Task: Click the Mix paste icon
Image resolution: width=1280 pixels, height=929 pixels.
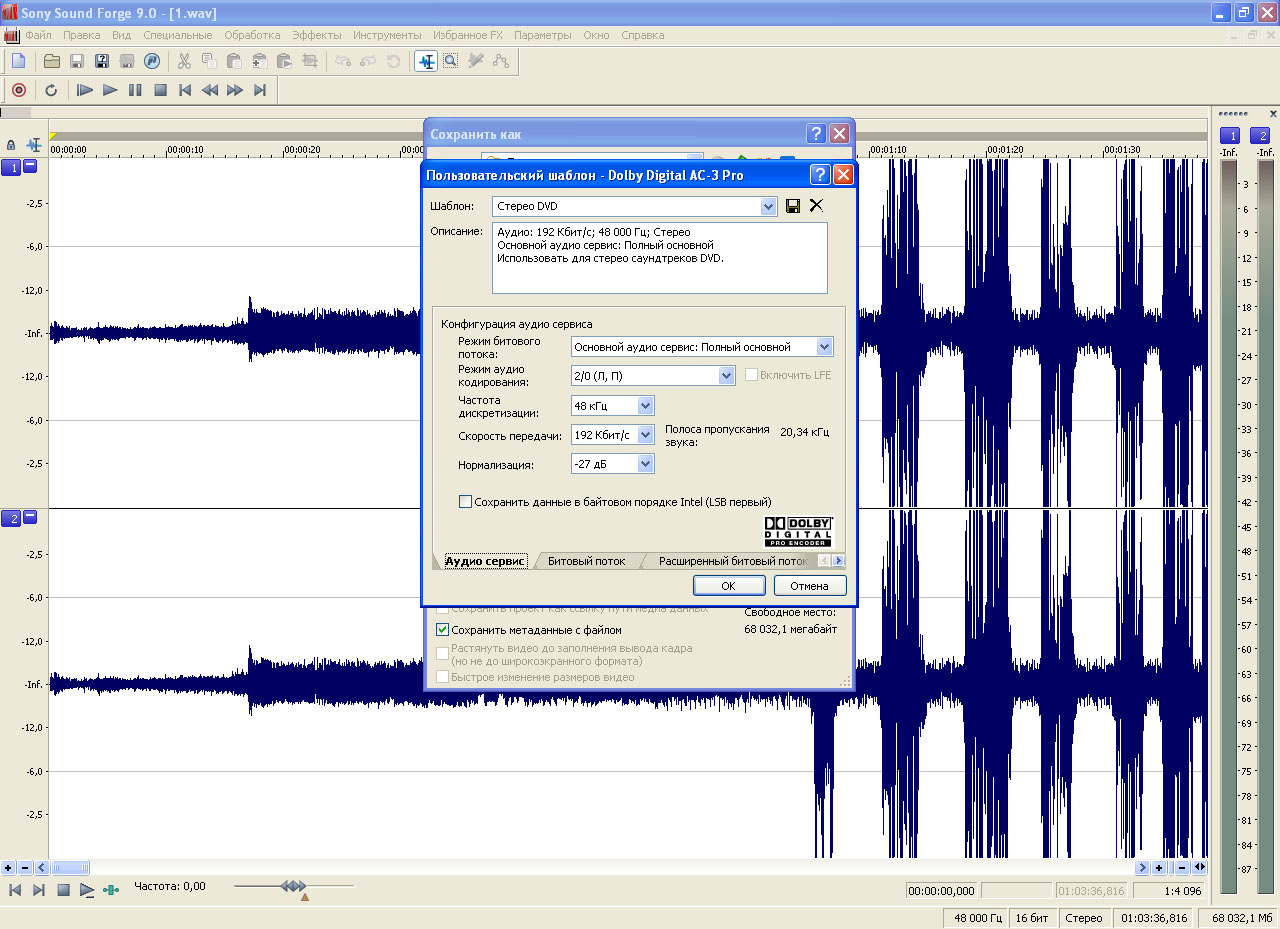Action: click(259, 61)
